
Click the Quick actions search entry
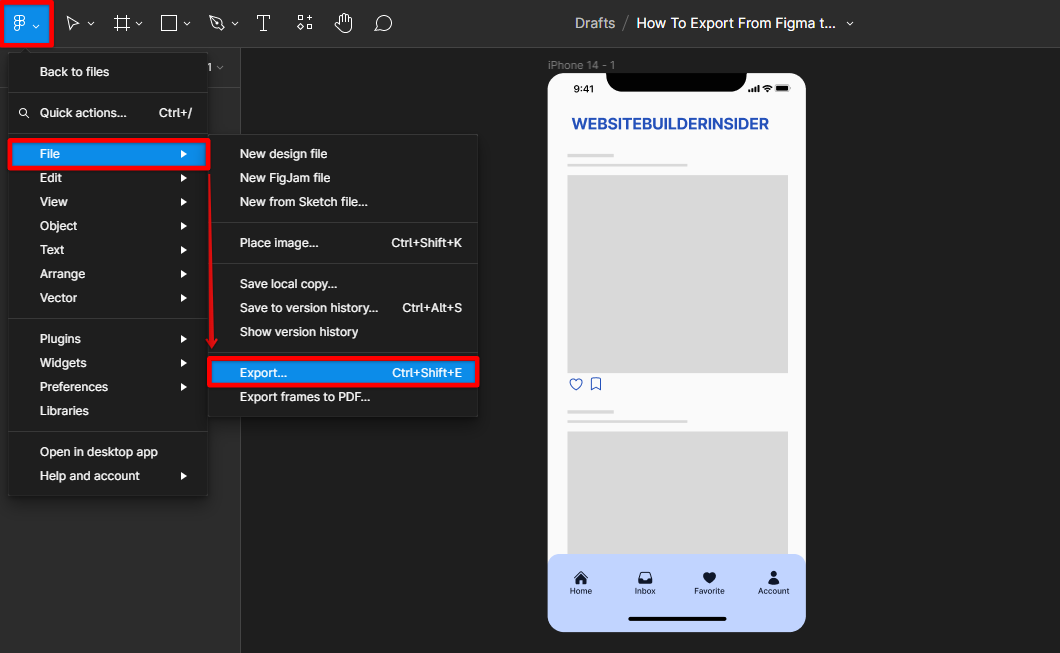(83, 113)
